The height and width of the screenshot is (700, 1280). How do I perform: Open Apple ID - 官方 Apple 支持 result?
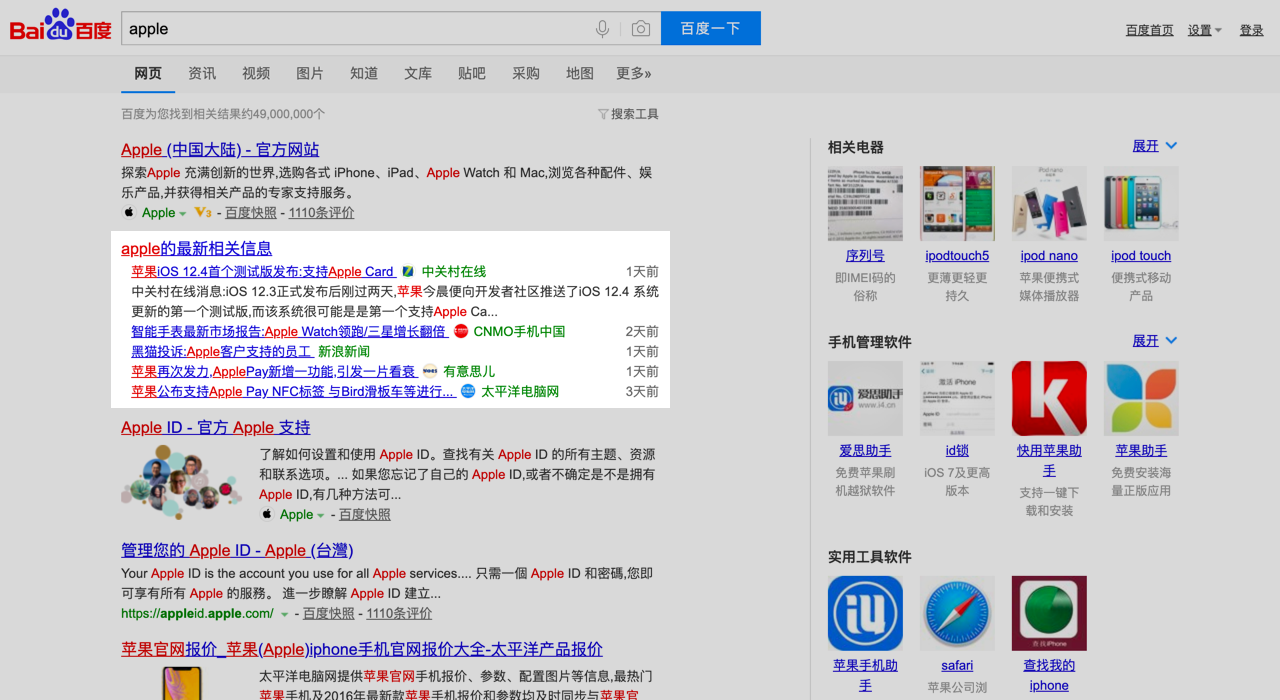tap(216, 428)
